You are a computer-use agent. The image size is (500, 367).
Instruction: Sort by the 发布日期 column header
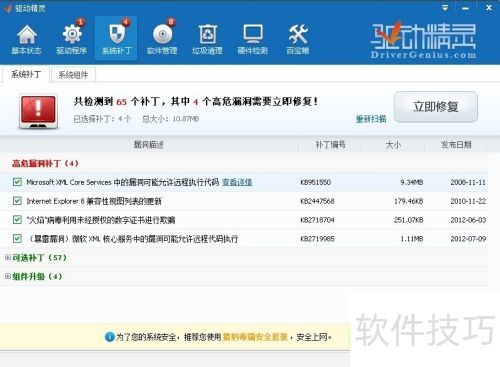(x=456, y=144)
